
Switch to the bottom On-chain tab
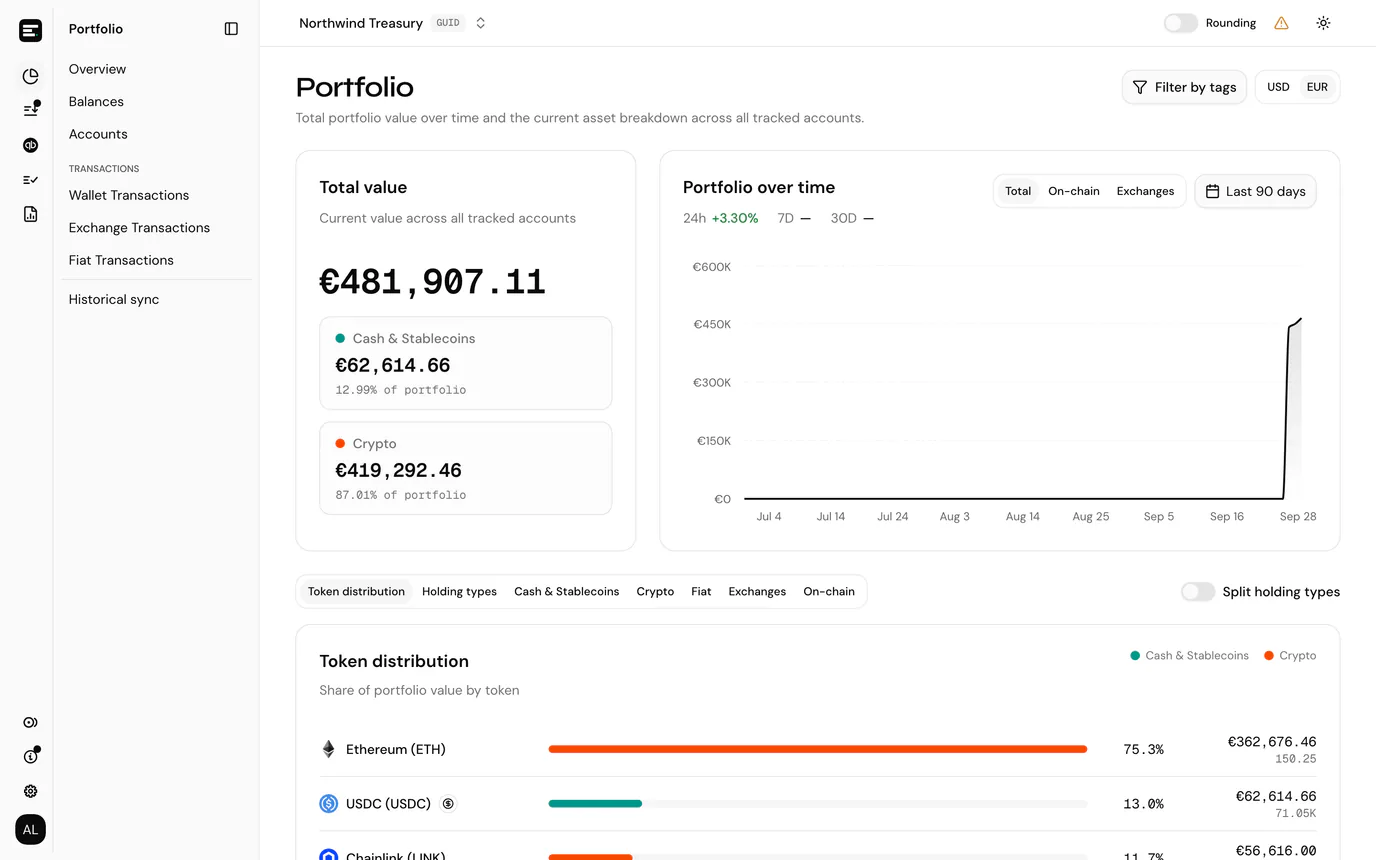click(x=829, y=591)
